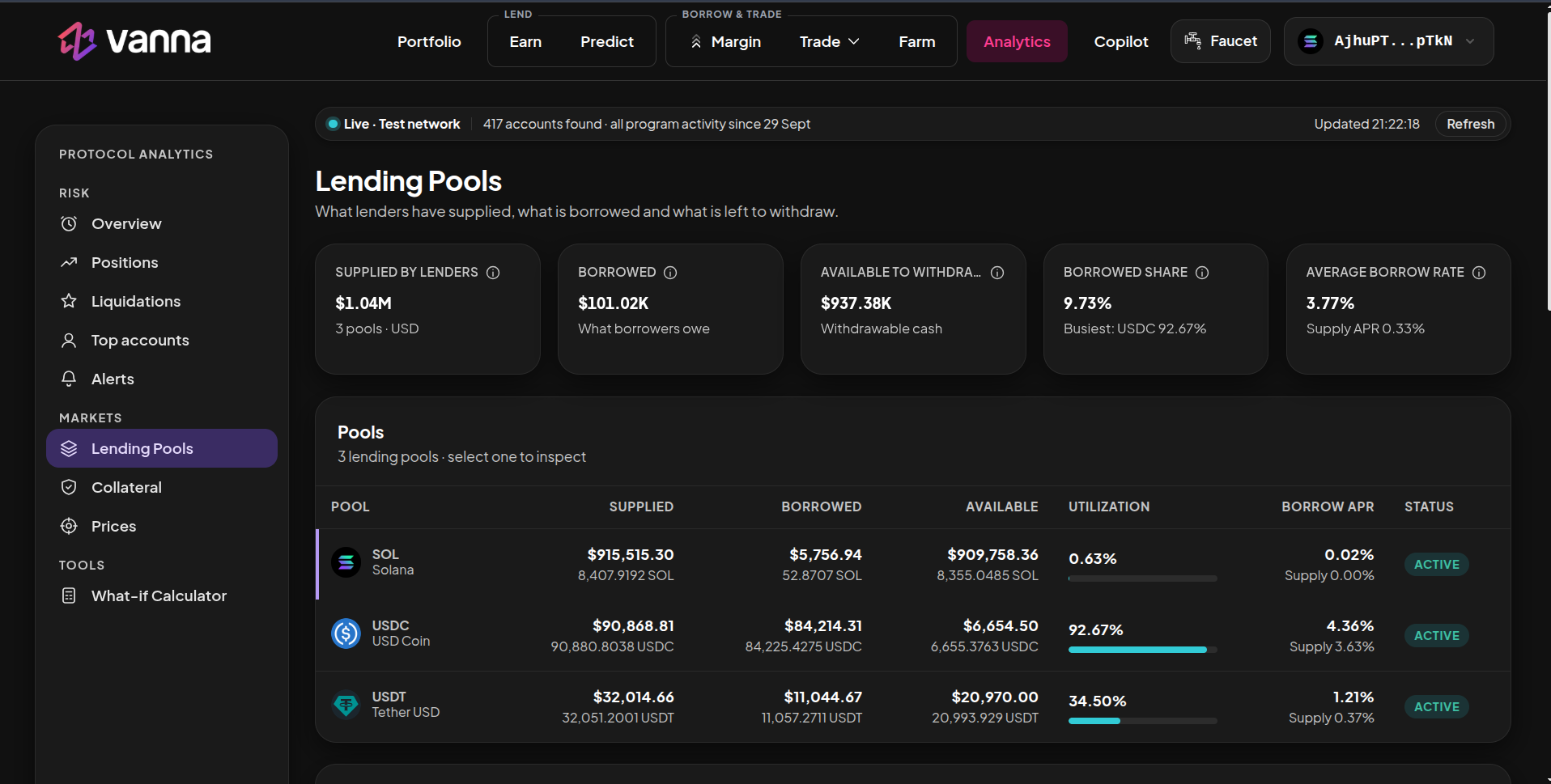Open the Top accounts sidebar item
Screen dimensions: 1551x784
162,340
